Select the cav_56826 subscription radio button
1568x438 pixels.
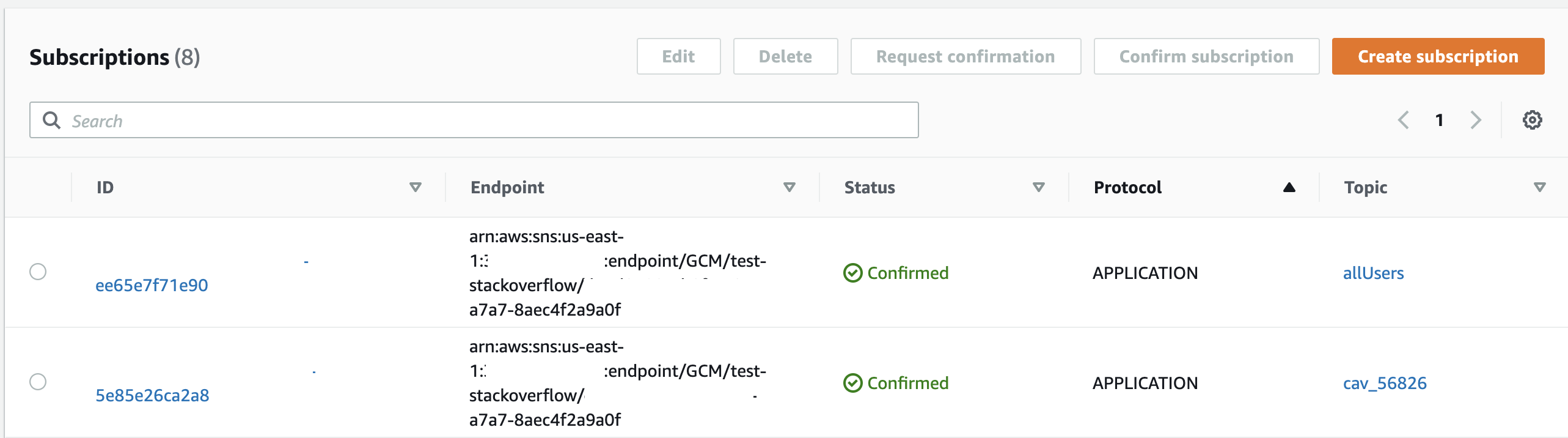[38, 382]
